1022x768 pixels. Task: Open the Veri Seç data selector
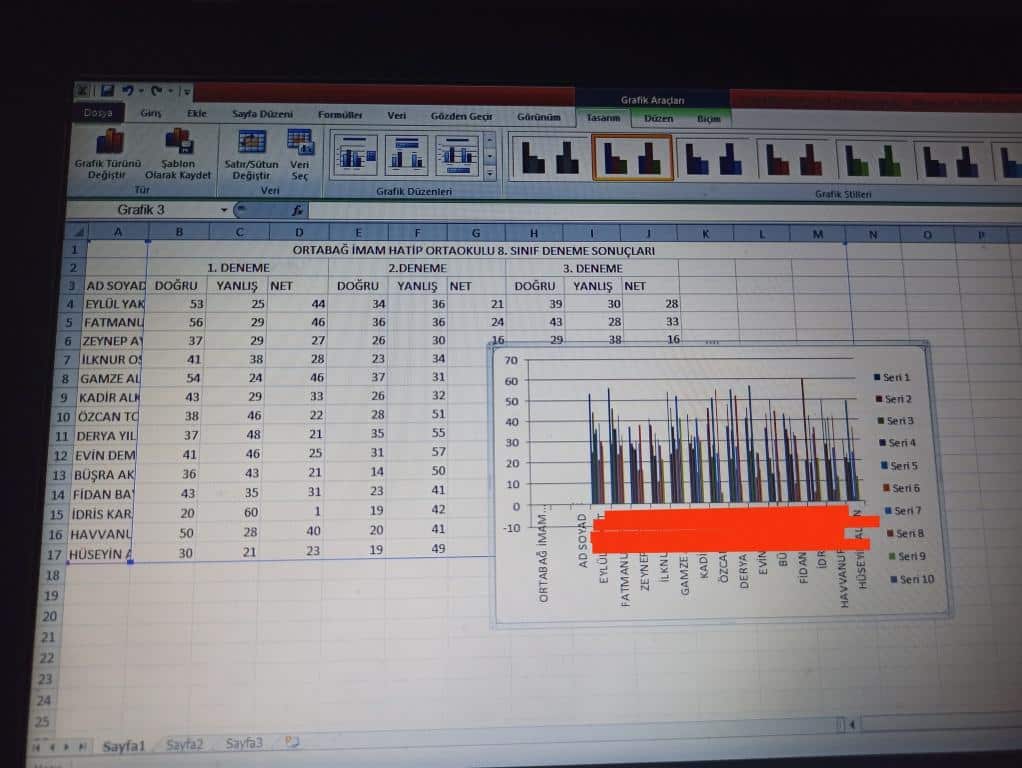(300, 141)
